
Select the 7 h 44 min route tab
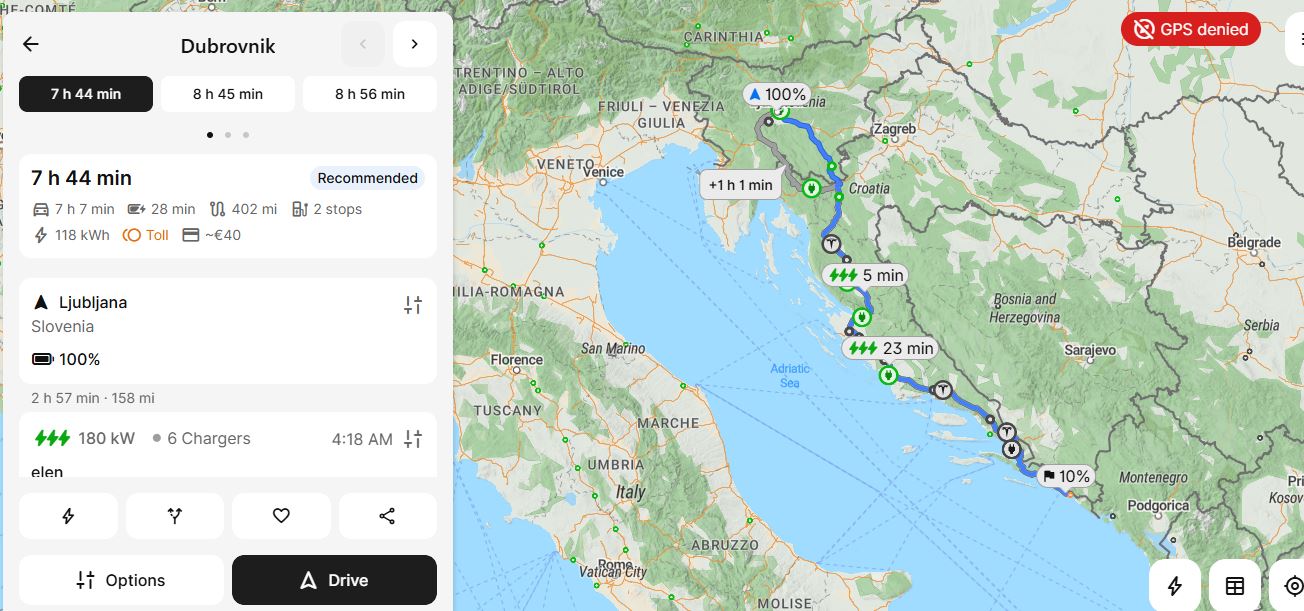pos(86,94)
